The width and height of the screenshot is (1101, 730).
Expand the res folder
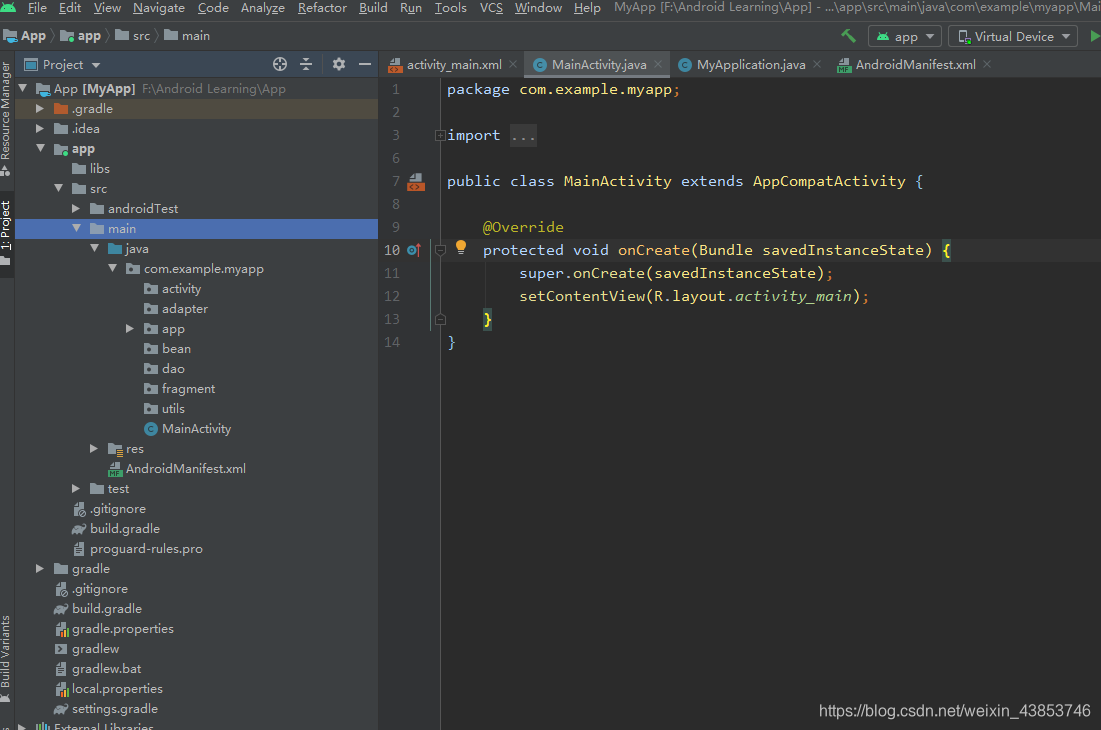[x=94, y=449]
